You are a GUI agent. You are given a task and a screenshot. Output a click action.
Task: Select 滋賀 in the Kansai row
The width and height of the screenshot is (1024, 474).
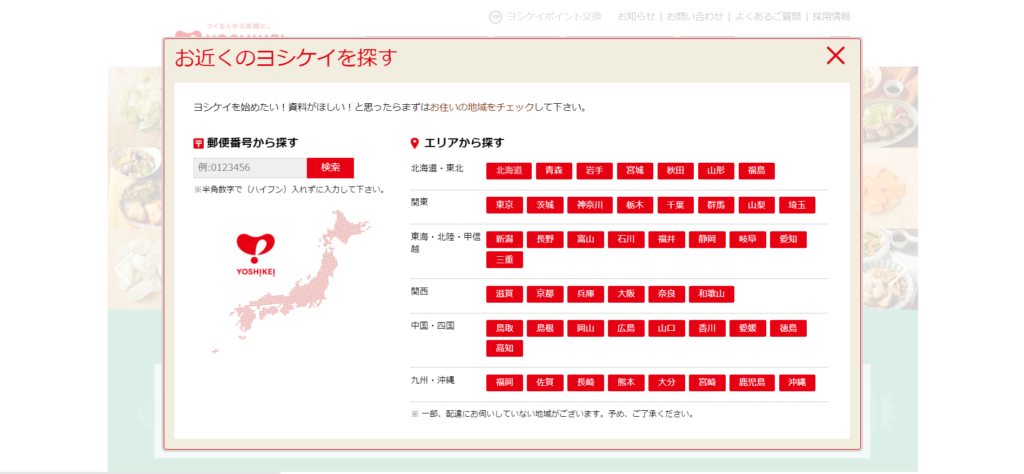click(504, 294)
